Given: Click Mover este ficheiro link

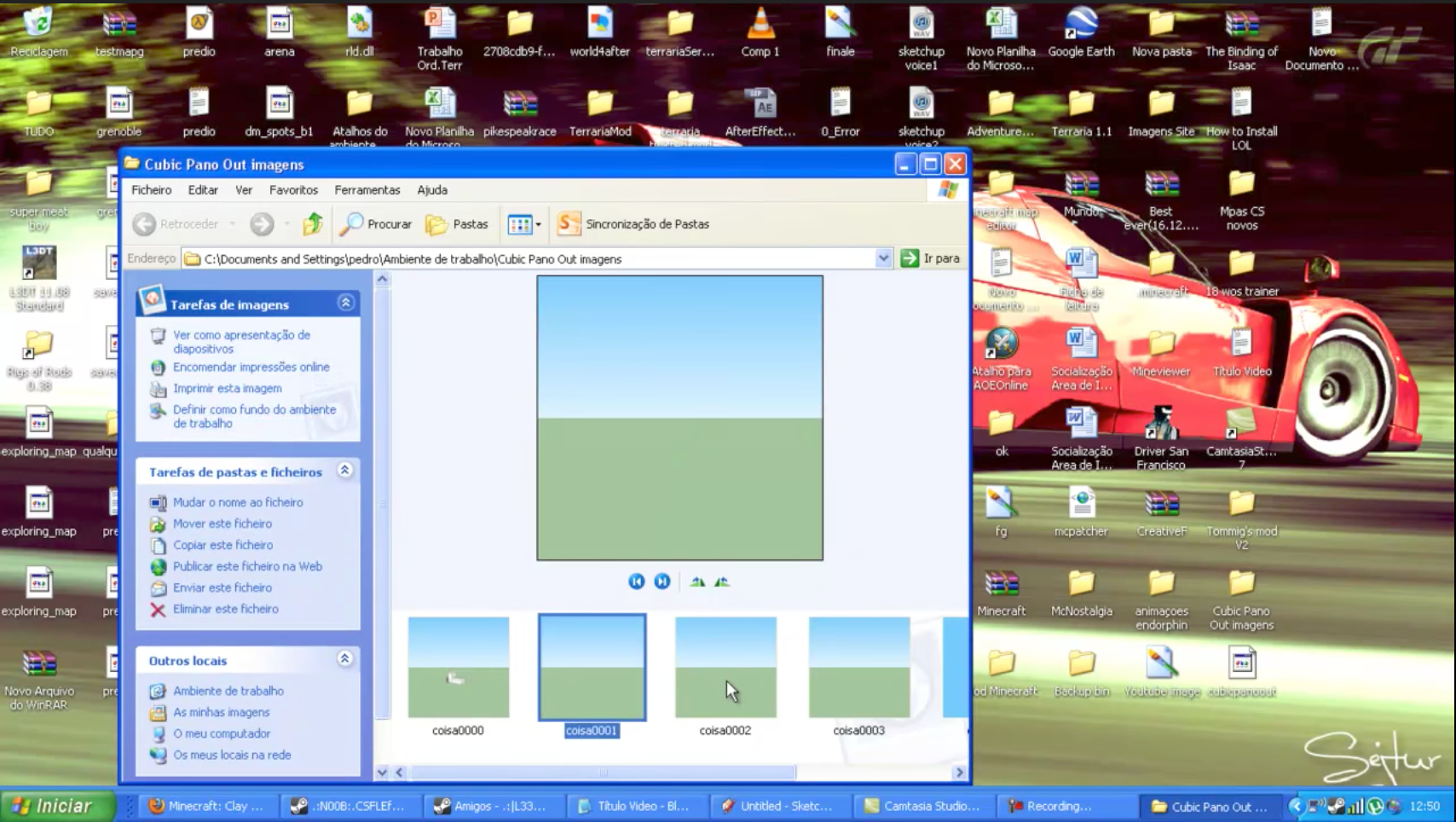Looking at the screenshot, I should 222,524.
